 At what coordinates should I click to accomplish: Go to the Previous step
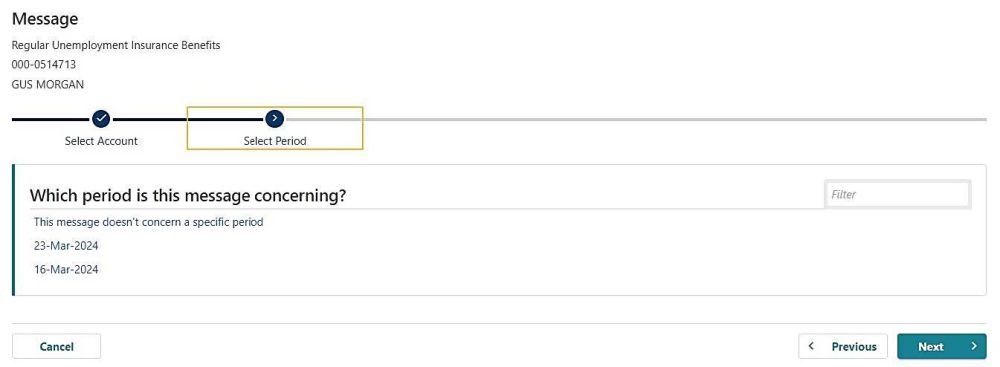coord(842,347)
